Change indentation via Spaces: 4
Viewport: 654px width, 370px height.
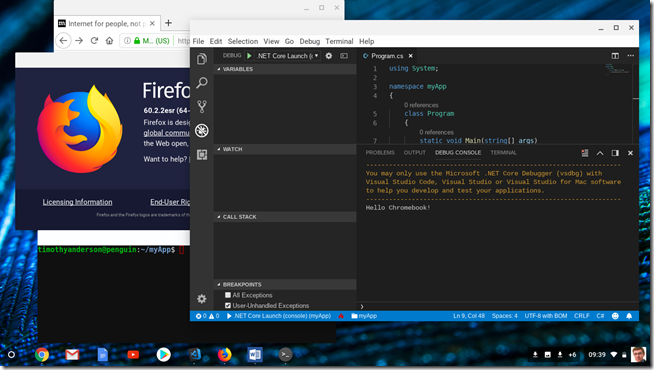[x=504, y=316]
